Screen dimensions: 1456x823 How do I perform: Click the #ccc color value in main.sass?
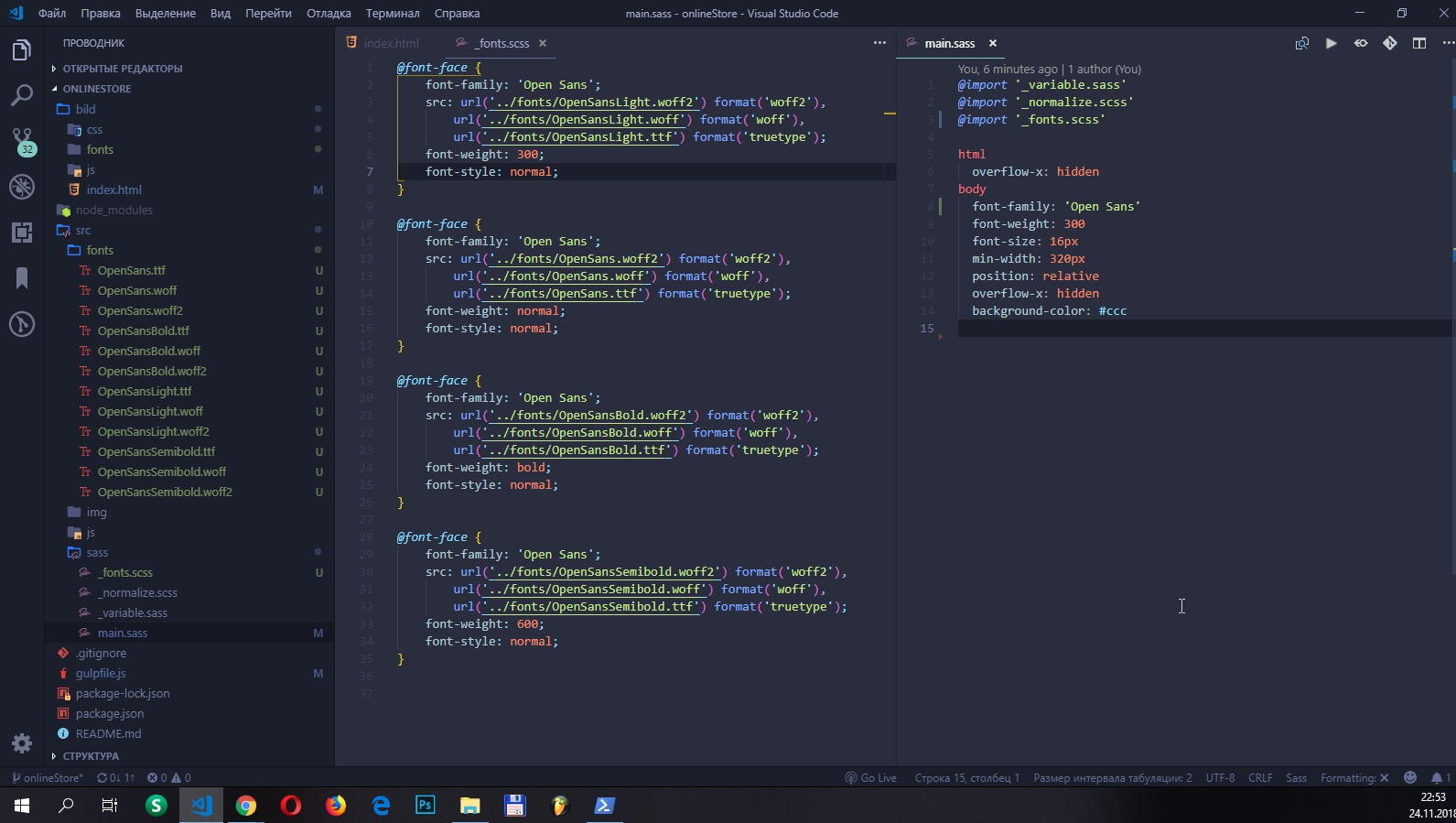pyautogui.click(x=1113, y=311)
